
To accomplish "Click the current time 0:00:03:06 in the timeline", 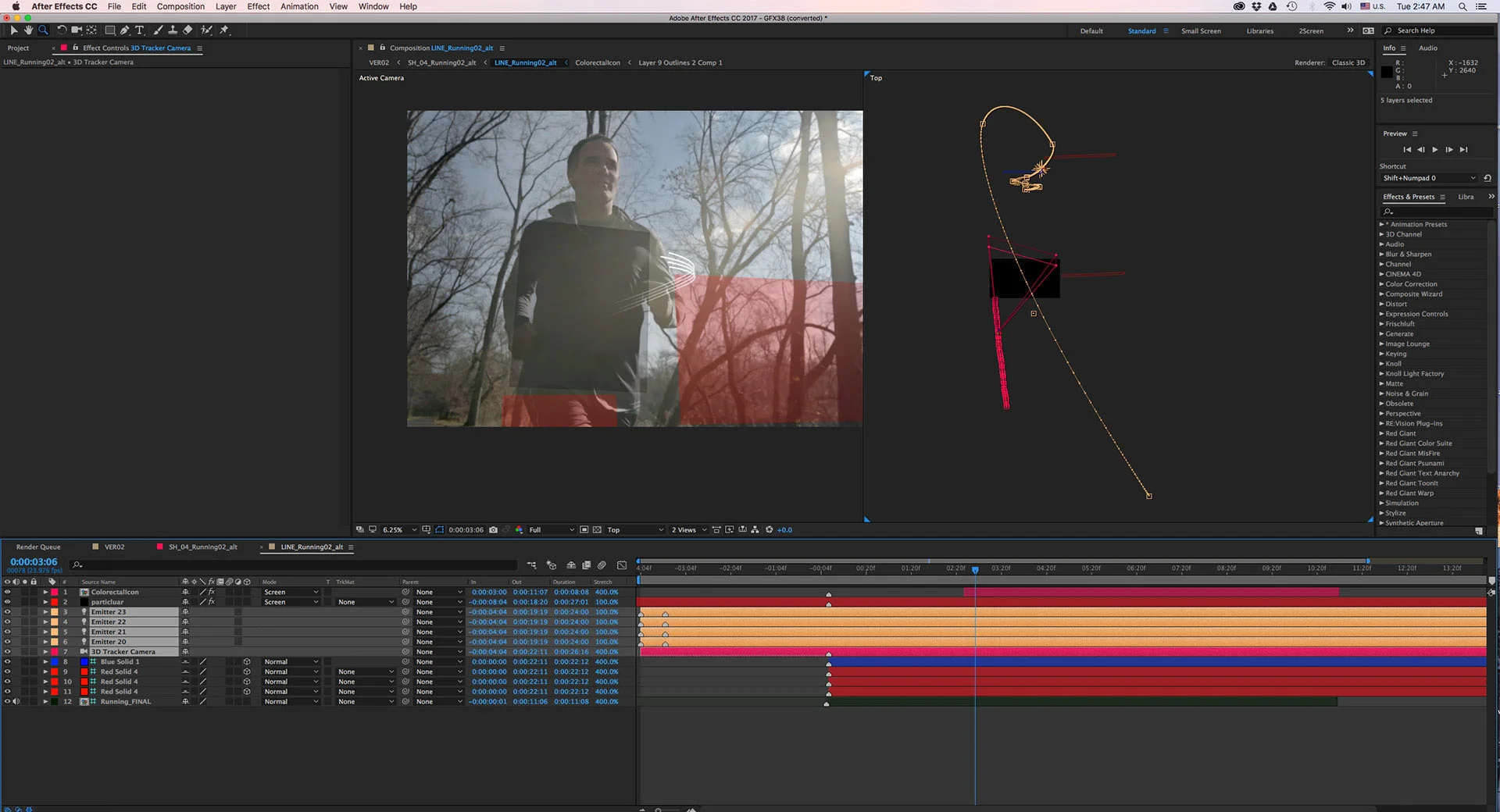I will point(34,562).
